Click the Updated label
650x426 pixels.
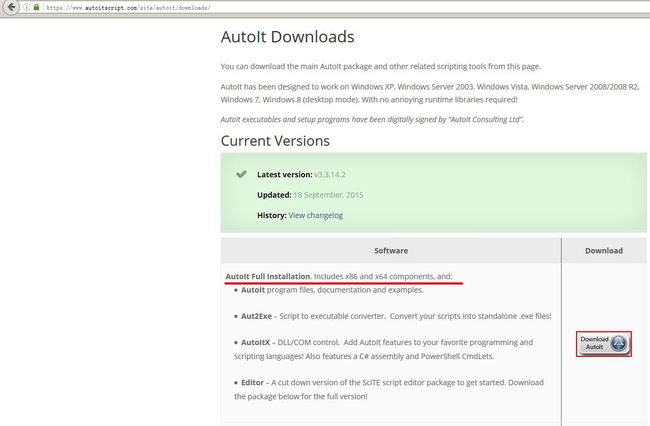point(274,195)
